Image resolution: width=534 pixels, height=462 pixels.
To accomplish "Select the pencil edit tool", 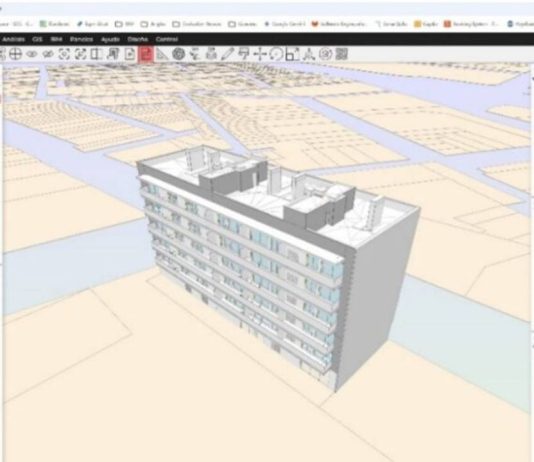I will coord(227,54).
